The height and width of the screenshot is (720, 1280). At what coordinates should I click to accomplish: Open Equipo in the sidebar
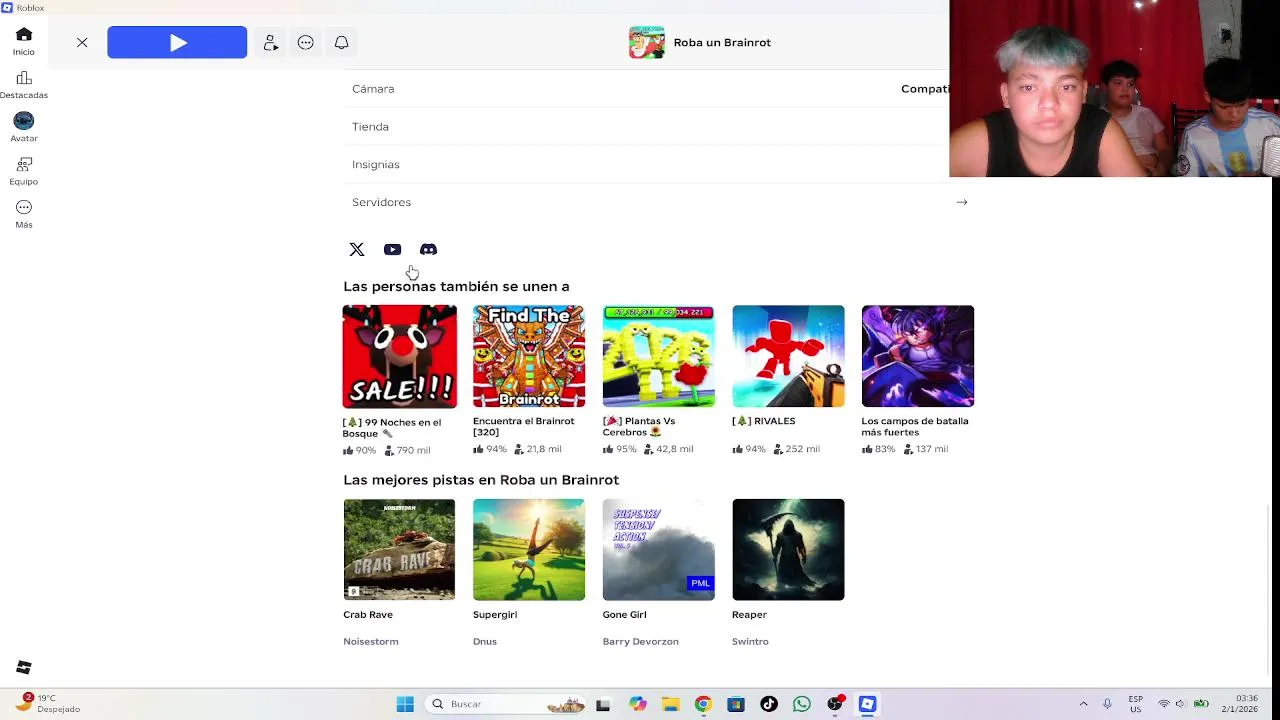[24, 171]
